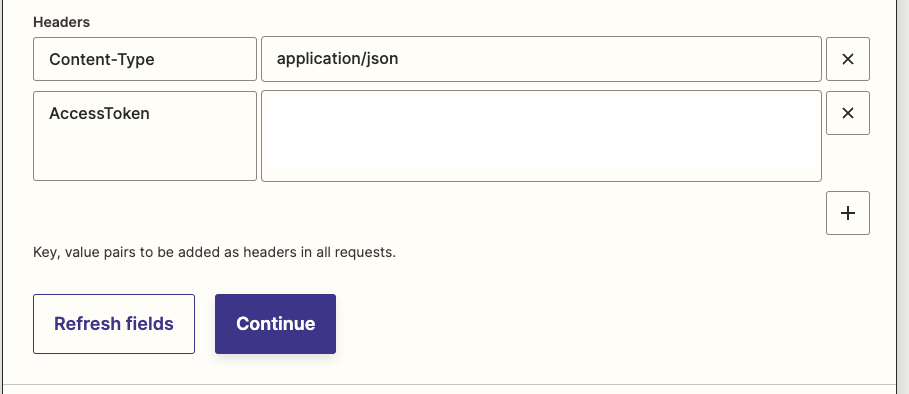Delete the AccessToken header row
The height and width of the screenshot is (394, 909).
pos(848,113)
